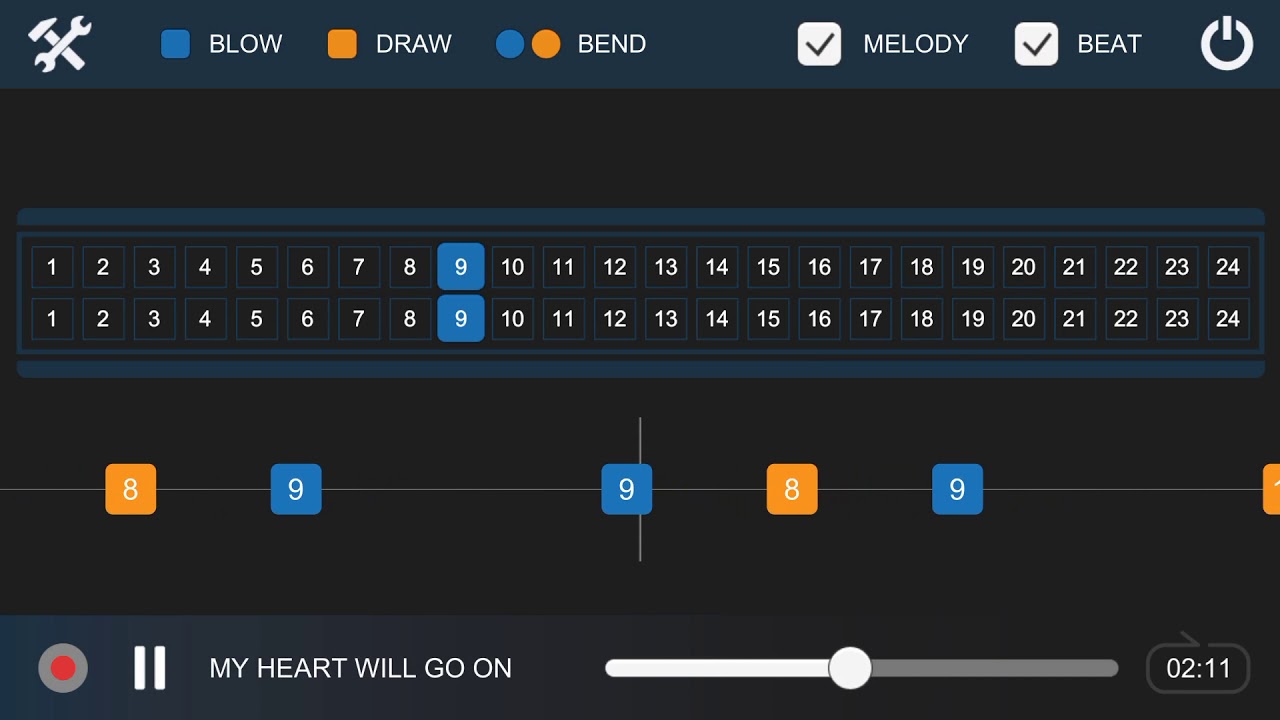
Task: Click the loop timer icon showing 02:11
Action: pos(1198,667)
